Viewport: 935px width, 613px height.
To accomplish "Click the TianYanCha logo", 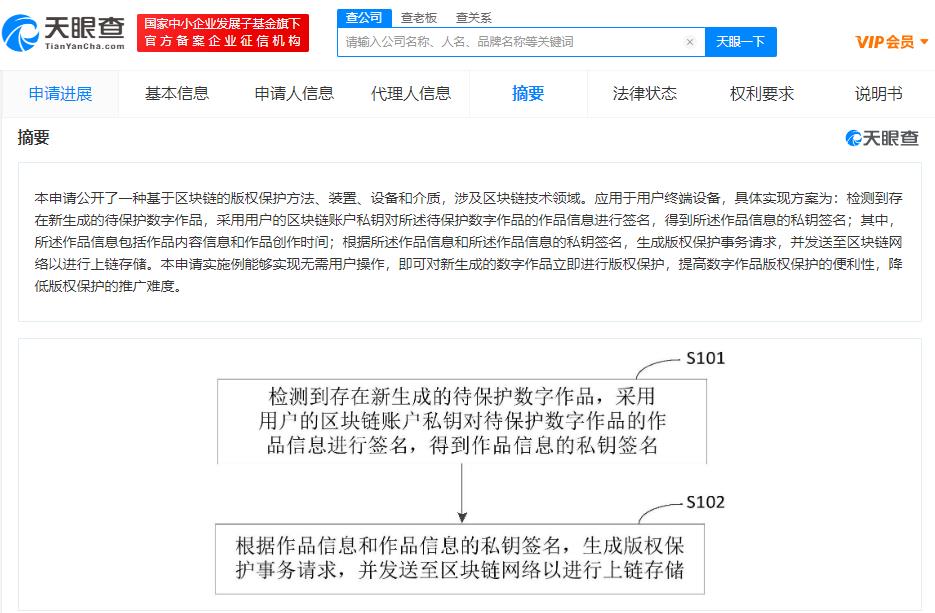I will point(64,33).
